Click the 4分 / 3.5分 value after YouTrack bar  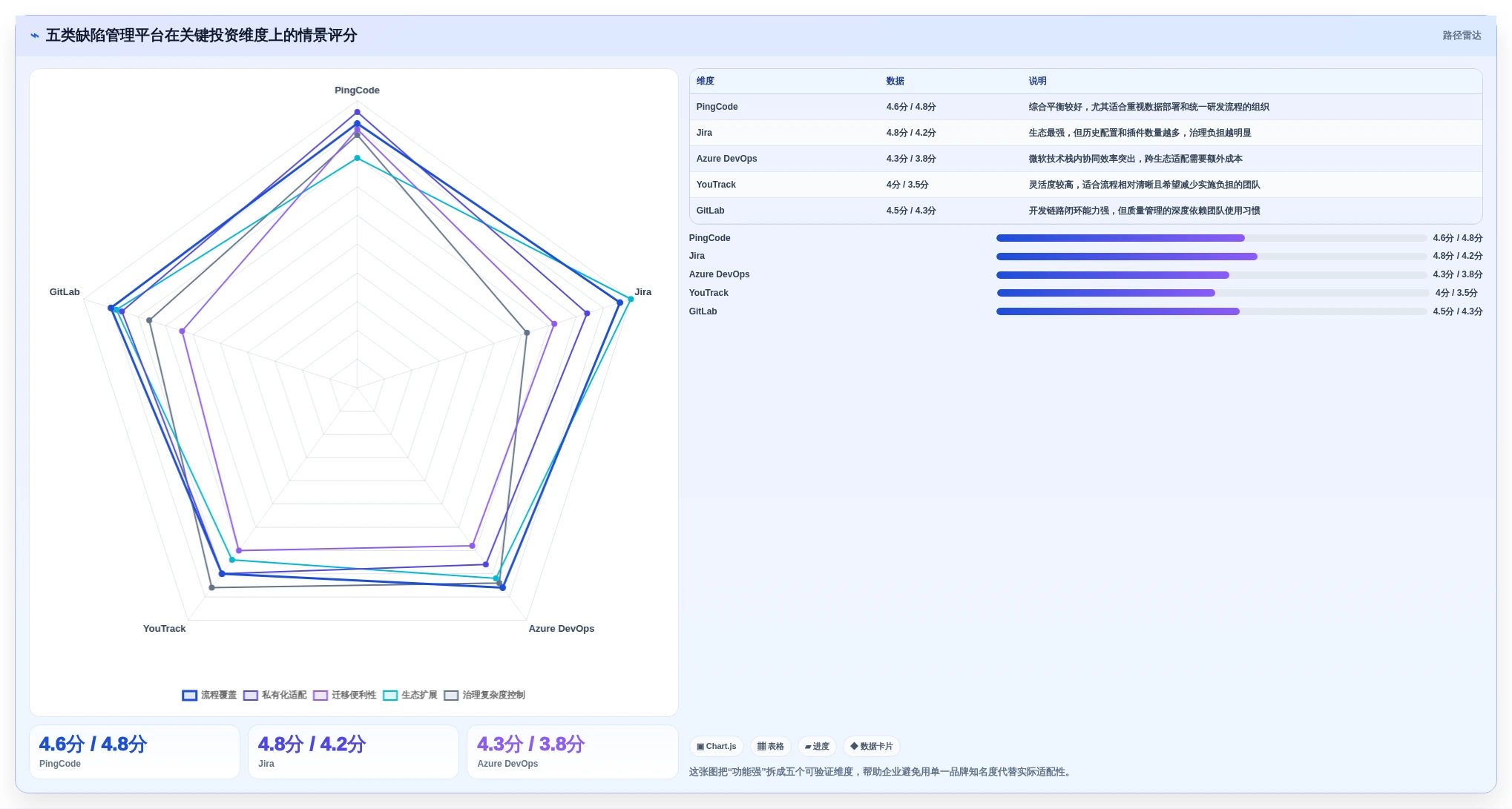pyautogui.click(x=1456, y=294)
